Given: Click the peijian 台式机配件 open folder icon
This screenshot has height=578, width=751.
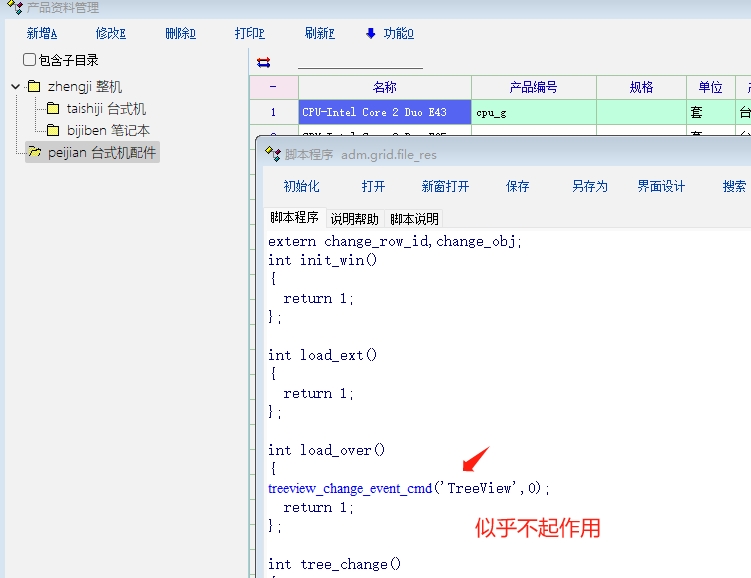Looking at the screenshot, I should 34,153.
